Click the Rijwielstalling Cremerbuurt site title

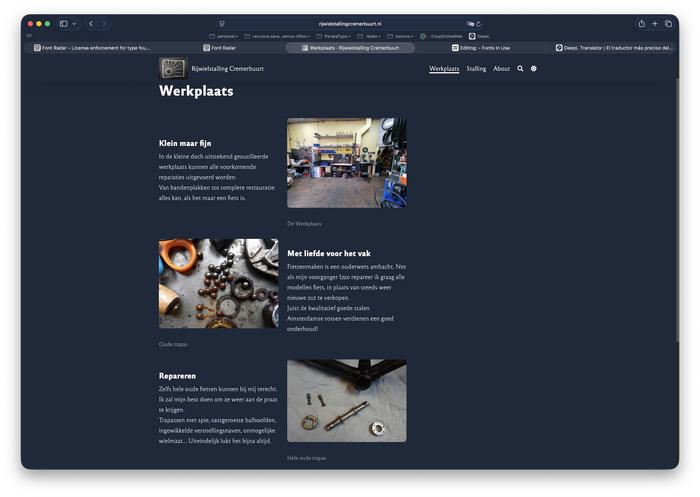click(x=228, y=68)
